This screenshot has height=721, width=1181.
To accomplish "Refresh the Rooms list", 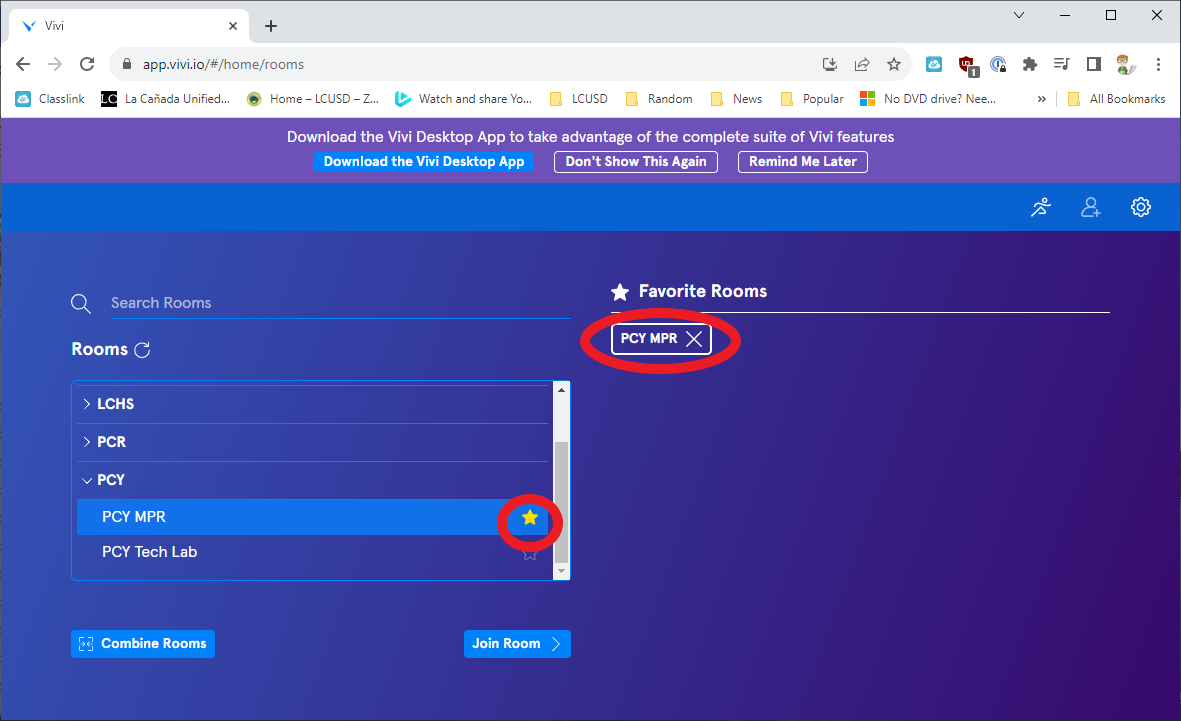I will (x=142, y=350).
